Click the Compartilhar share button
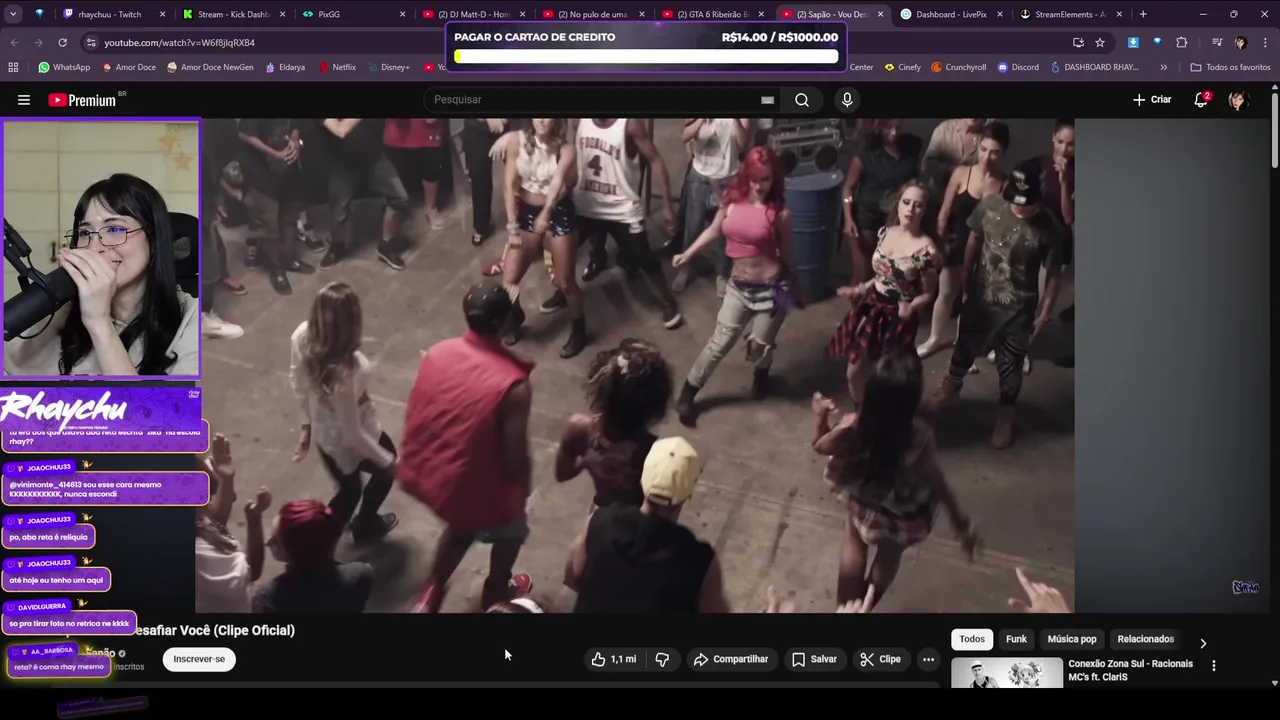This screenshot has height=720, width=1280. 731,659
